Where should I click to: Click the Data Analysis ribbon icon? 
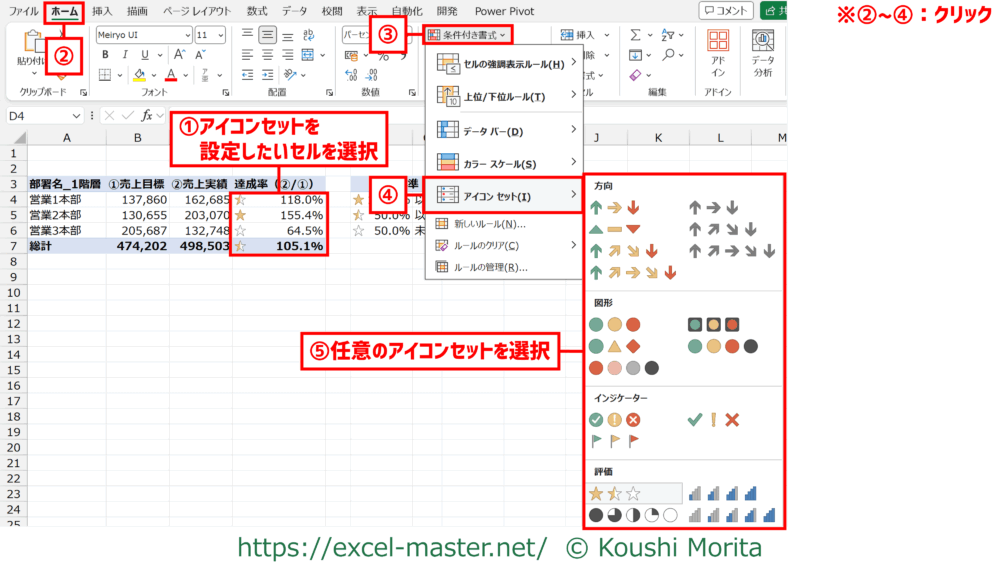[x=762, y=54]
